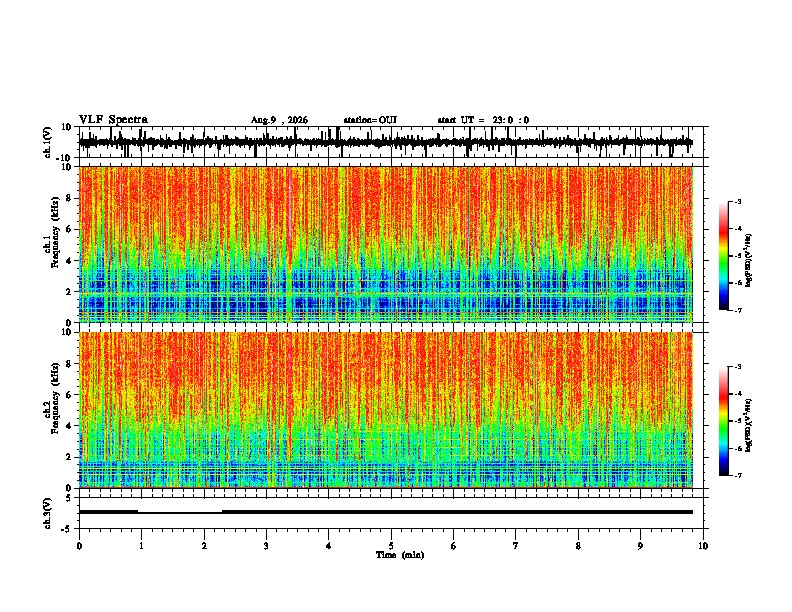
Task: Click the "8" tick on the Time axis
Action: tap(578, 546)
